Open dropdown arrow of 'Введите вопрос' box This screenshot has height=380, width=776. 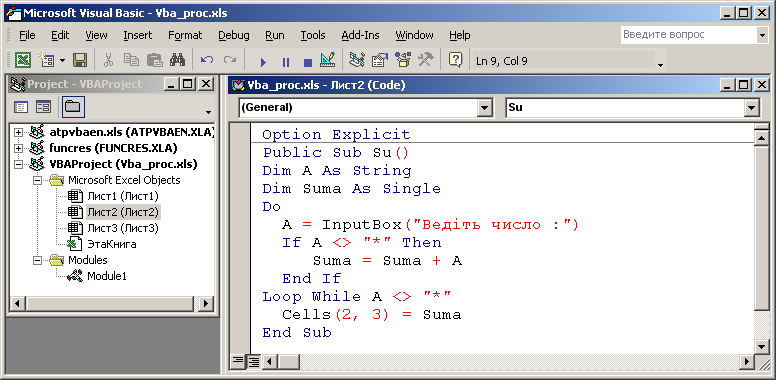point(762,35)
